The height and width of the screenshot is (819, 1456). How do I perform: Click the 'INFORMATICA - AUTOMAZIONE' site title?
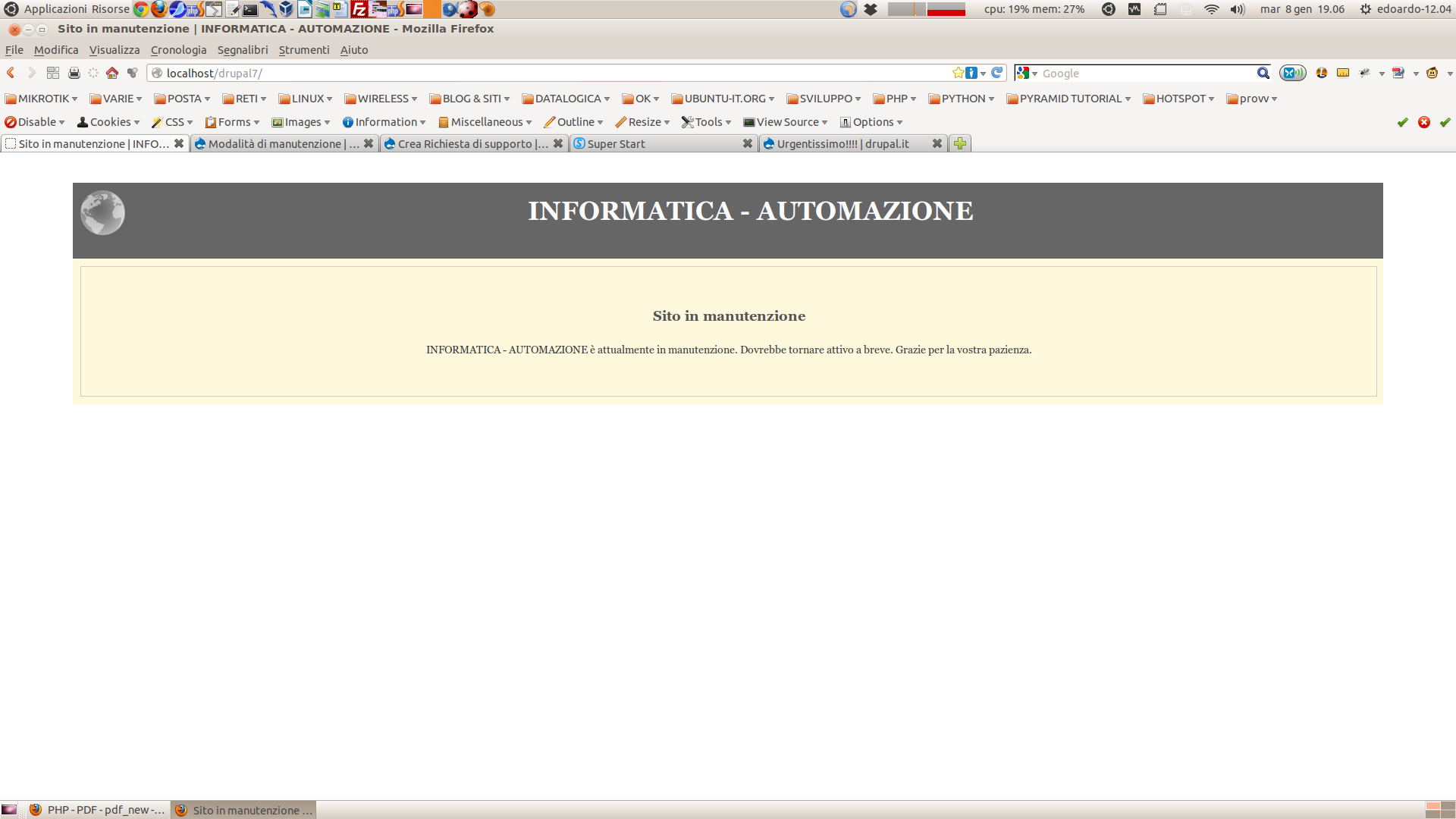coord(751,211)
